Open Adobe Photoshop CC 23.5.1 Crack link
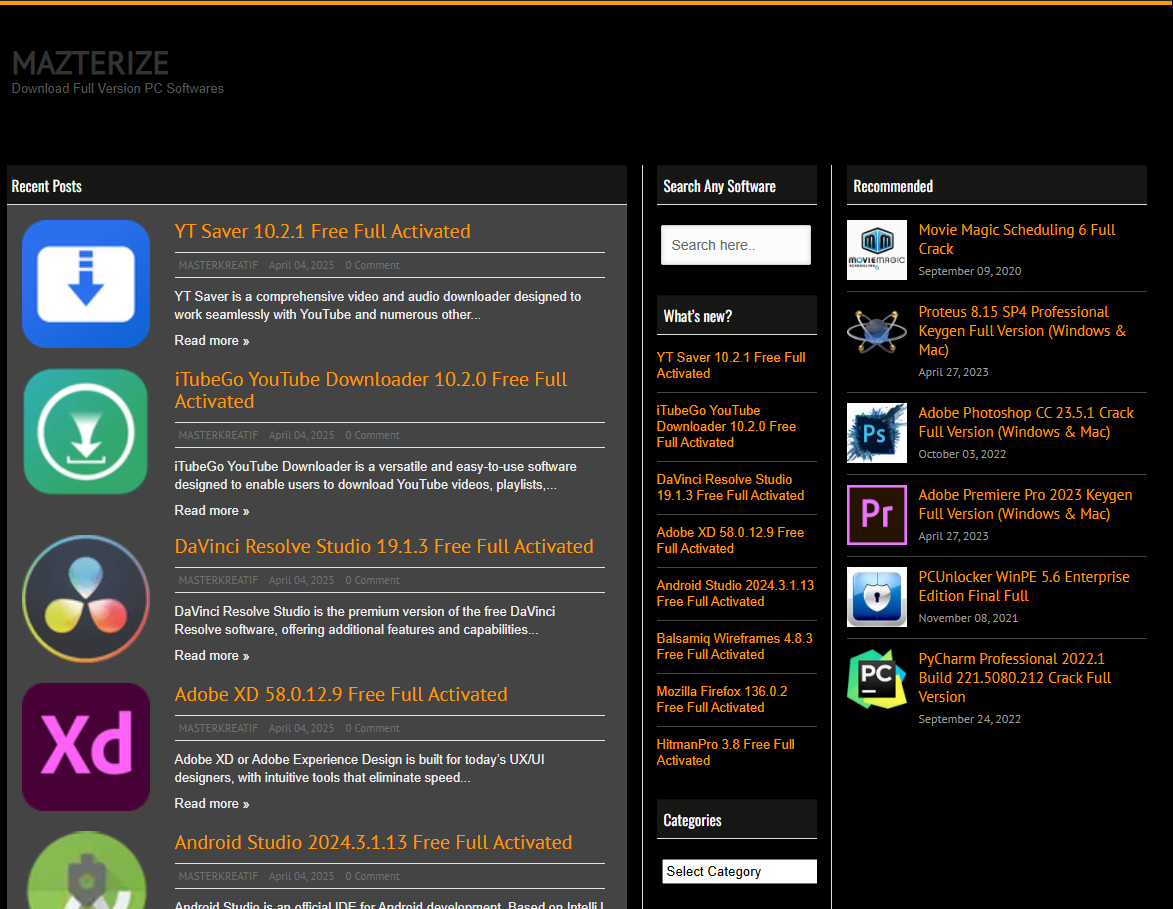Screen dimensions: 1173x909 point(1026,423)
